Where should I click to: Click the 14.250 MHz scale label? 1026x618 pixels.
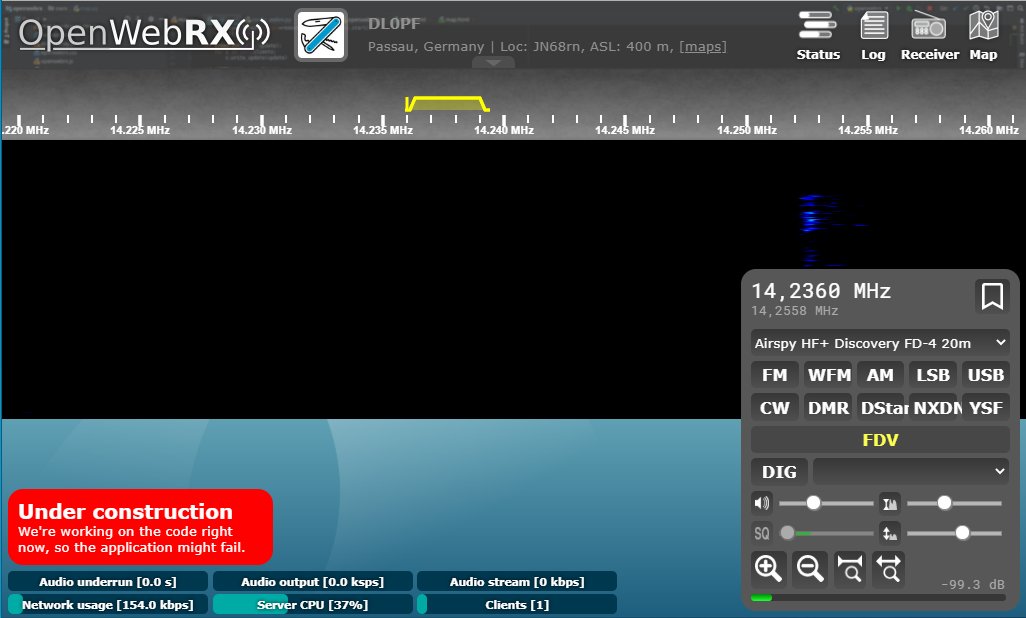point(747,130)
